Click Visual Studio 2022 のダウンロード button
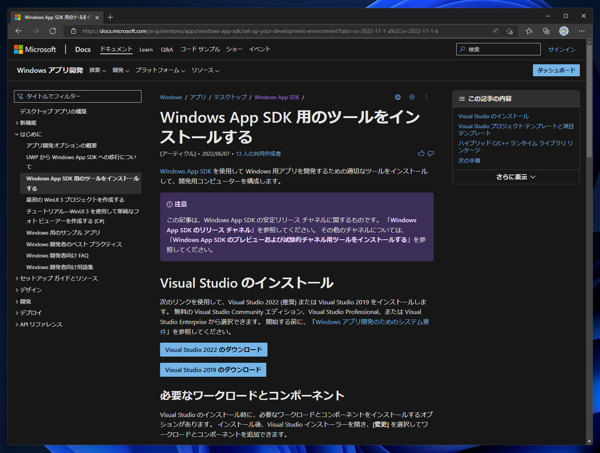This screenshot has height=453, width=600. (x=214, y=350)
